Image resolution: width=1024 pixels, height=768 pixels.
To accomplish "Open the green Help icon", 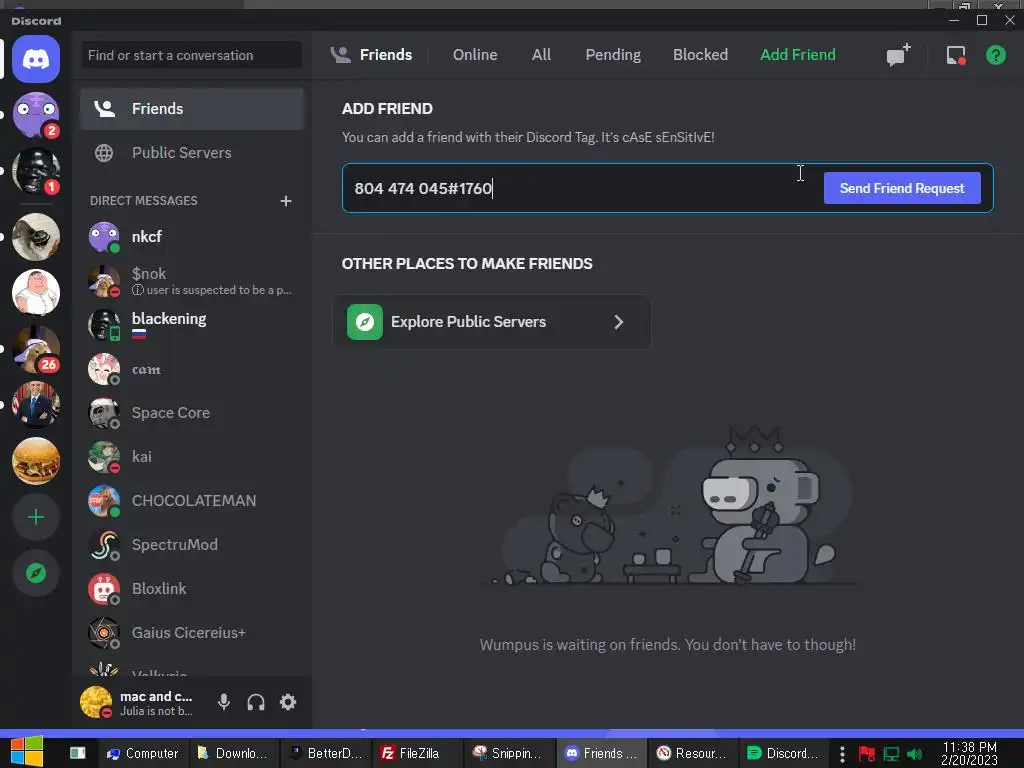I will 995,55.
